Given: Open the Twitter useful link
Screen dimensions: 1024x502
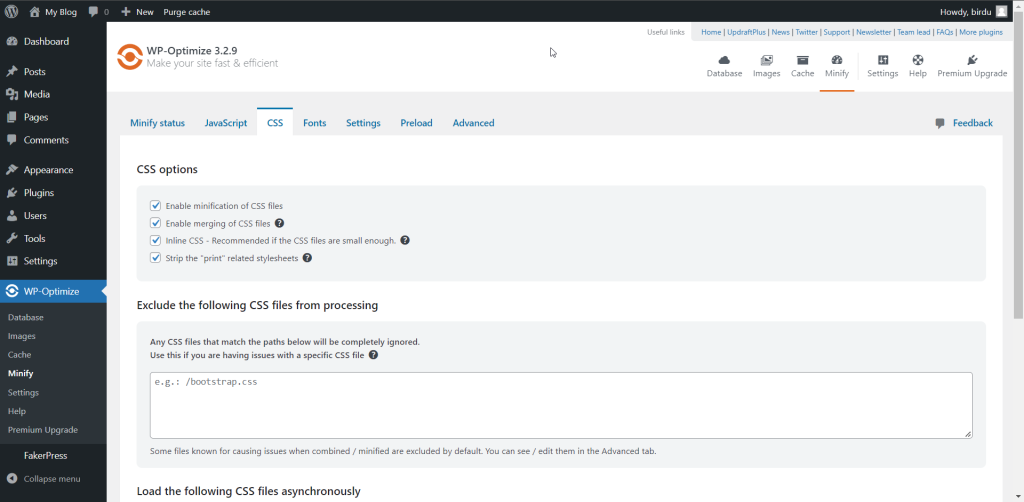Looking at the screenshot, I should pos(807,32).
